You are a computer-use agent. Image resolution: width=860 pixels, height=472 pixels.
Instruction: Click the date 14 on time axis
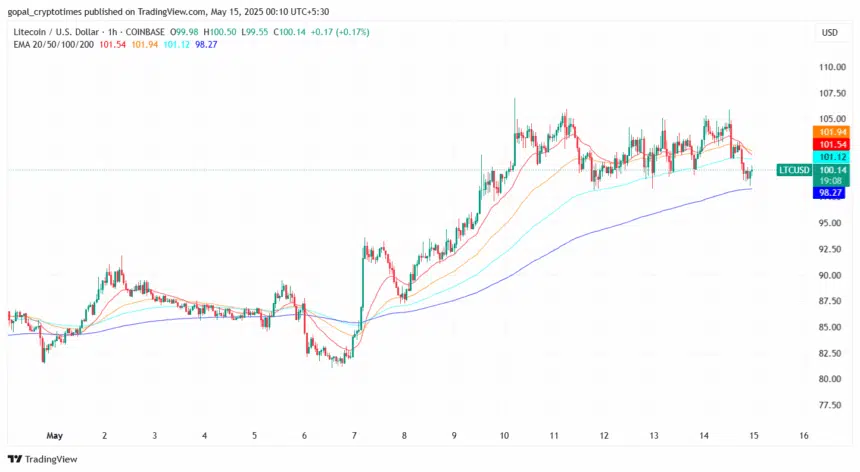tap(704, 436)
